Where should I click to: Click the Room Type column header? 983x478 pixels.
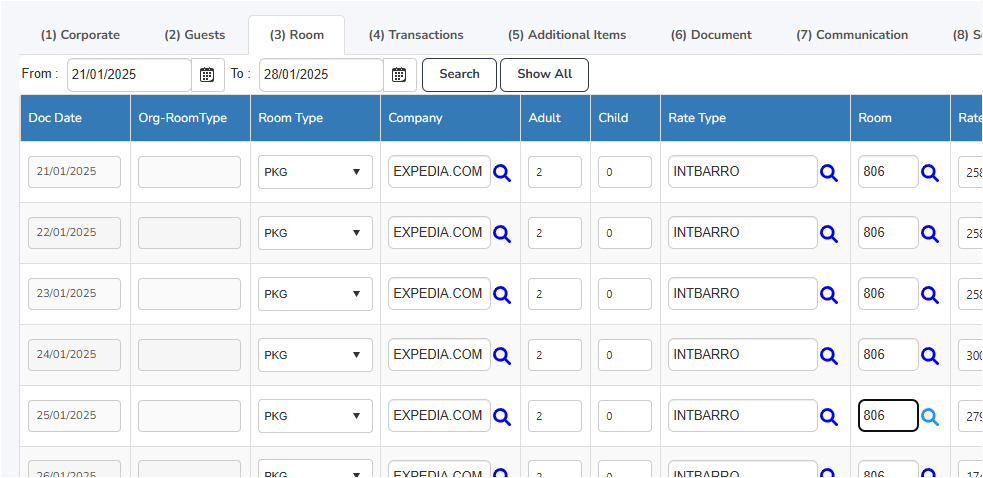[315, 118]
